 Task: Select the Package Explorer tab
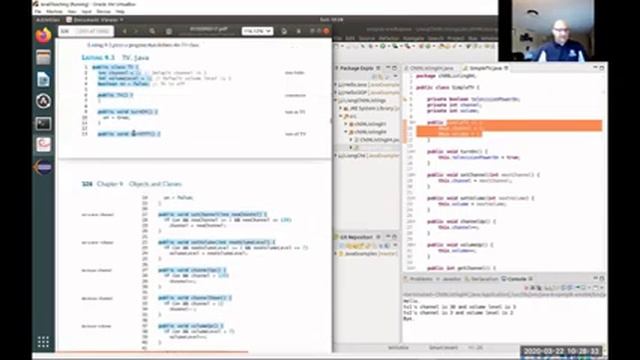point(357,68)
